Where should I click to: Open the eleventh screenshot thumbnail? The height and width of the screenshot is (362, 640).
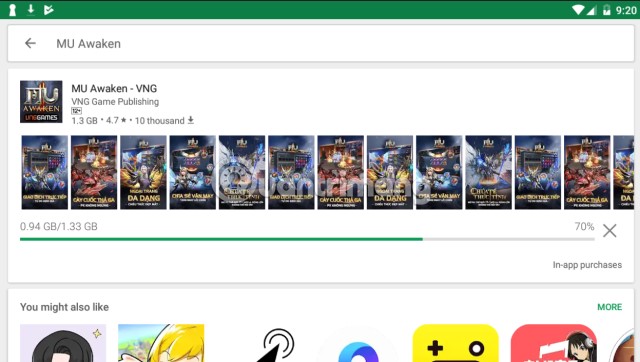coord(538,172)
